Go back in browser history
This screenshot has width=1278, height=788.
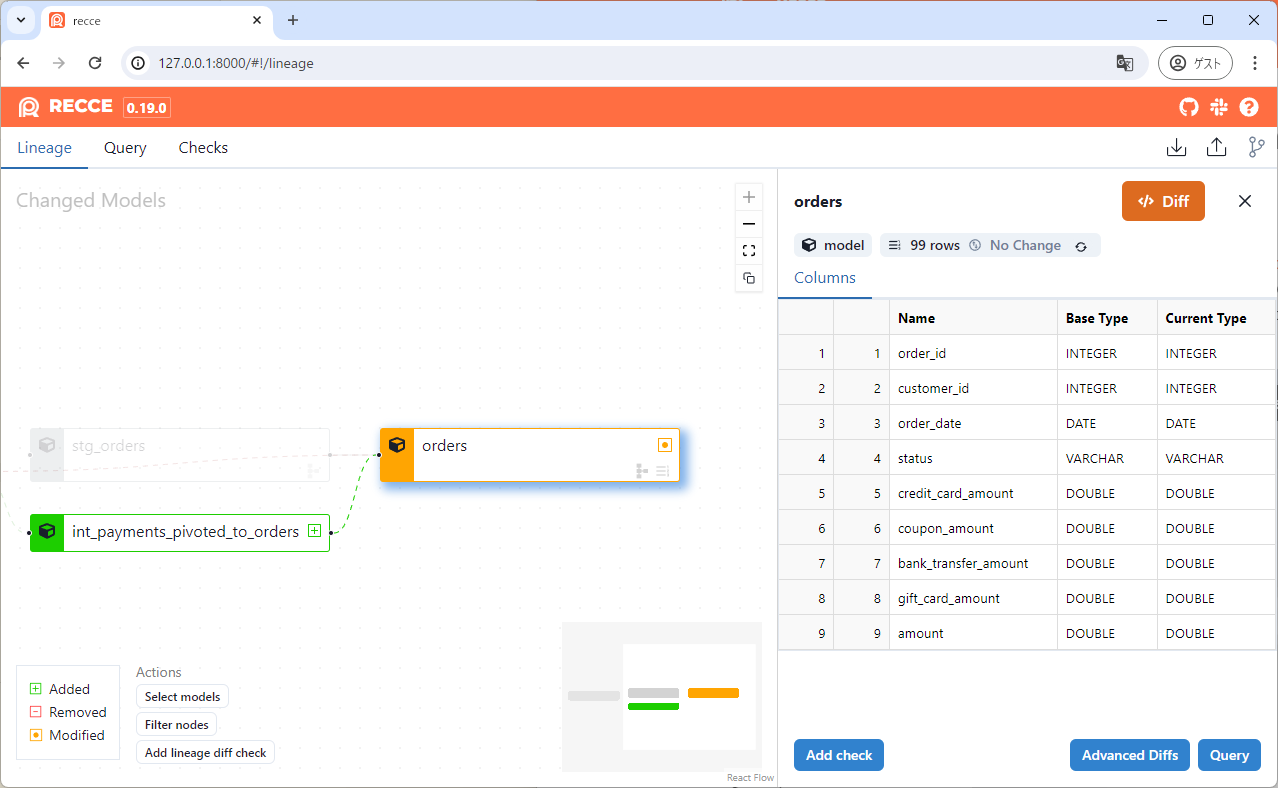point(23,63)
